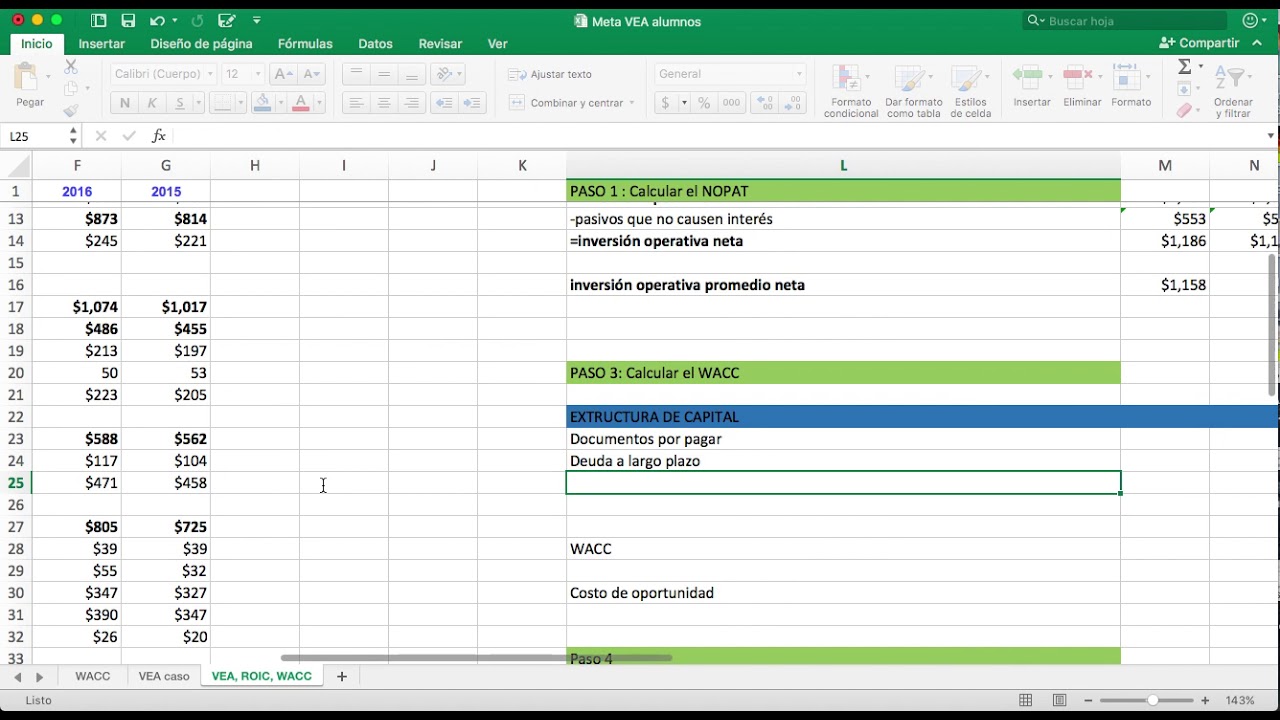1280x720 pixels.
Task: Switch to the WACC sheet tab
Action: point(93,677)
